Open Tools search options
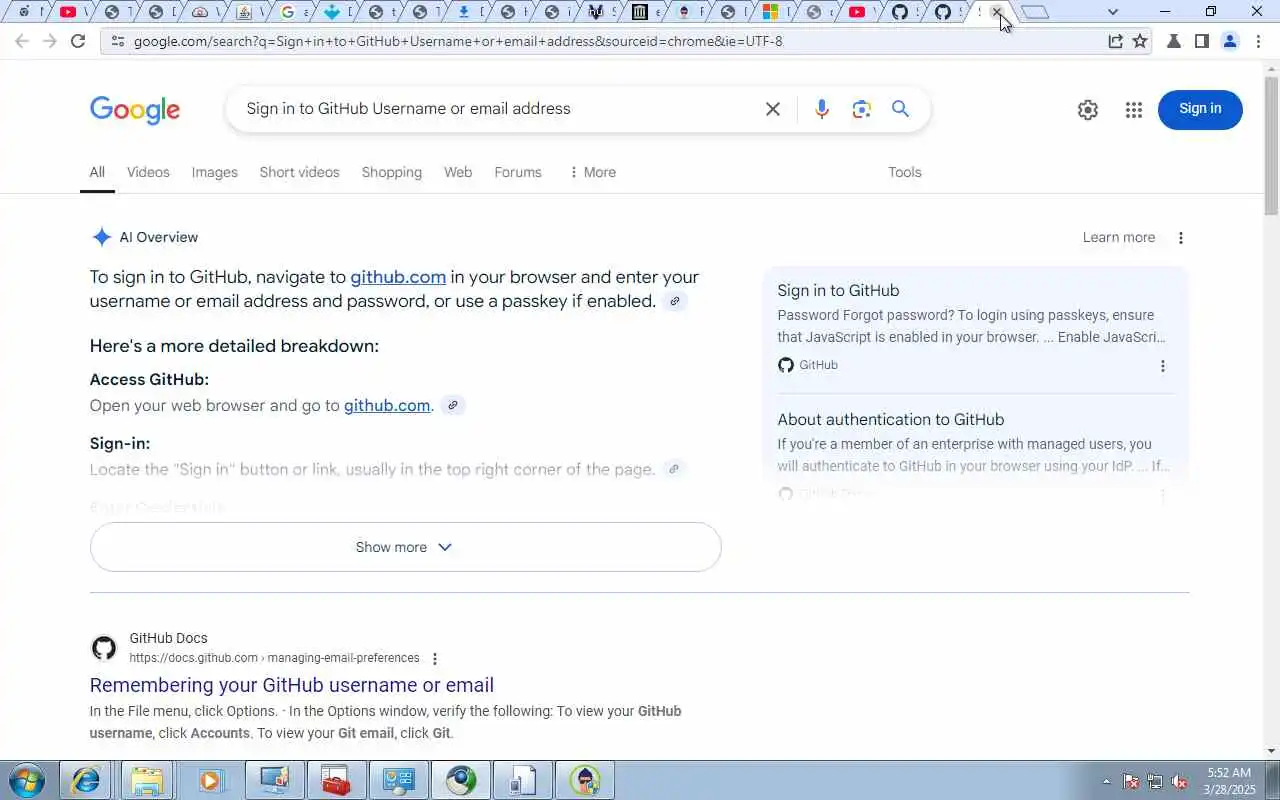The image size is (1280, 800). [905, 172]
